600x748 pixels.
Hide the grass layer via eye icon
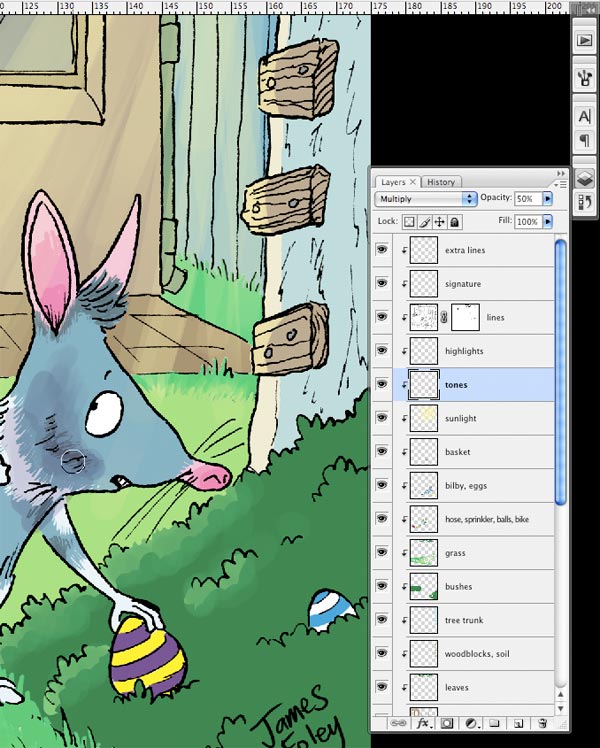[x=381, y=553]
